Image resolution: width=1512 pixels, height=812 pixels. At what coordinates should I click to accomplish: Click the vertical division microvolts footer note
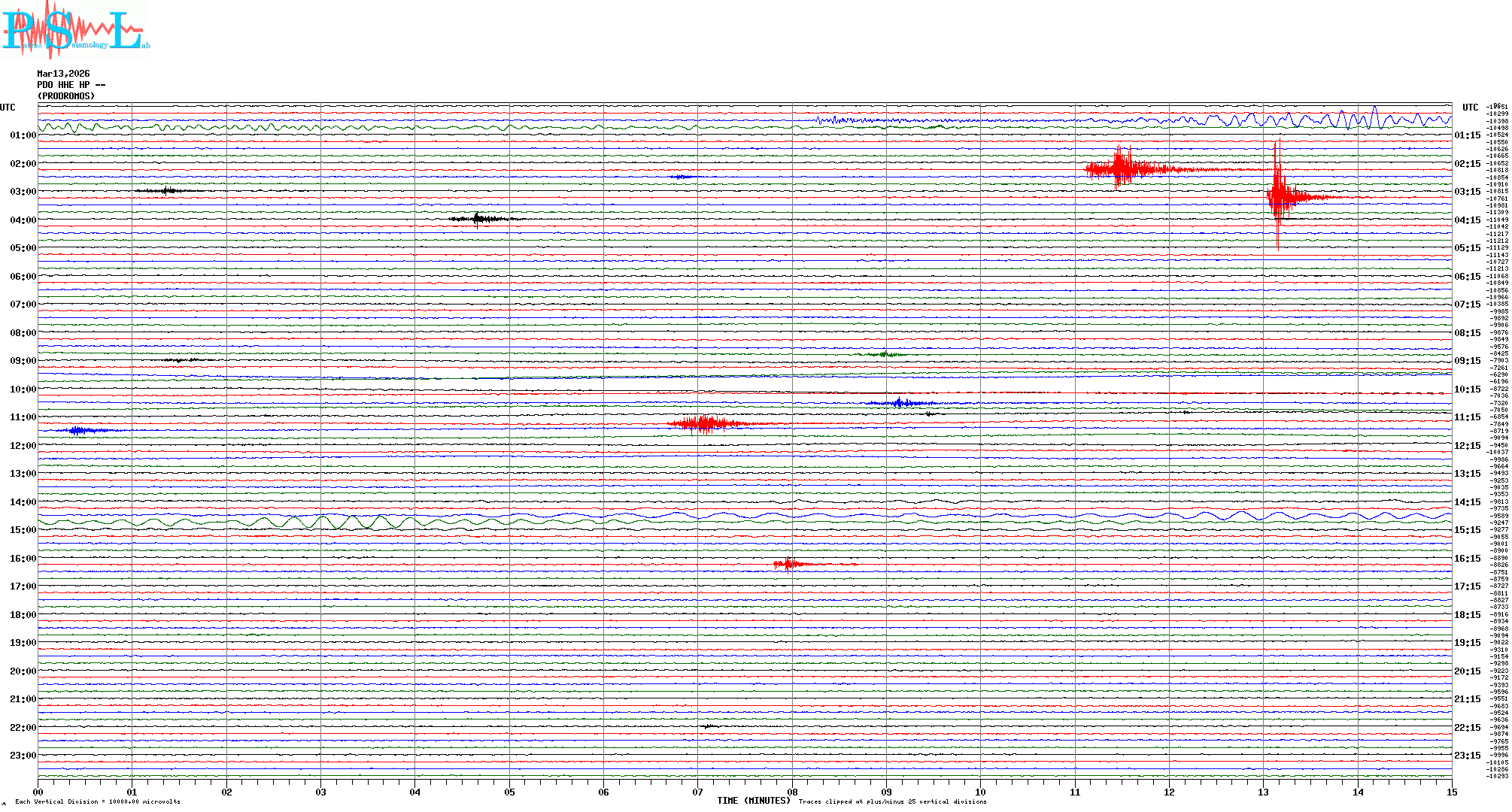pos(98,802)
